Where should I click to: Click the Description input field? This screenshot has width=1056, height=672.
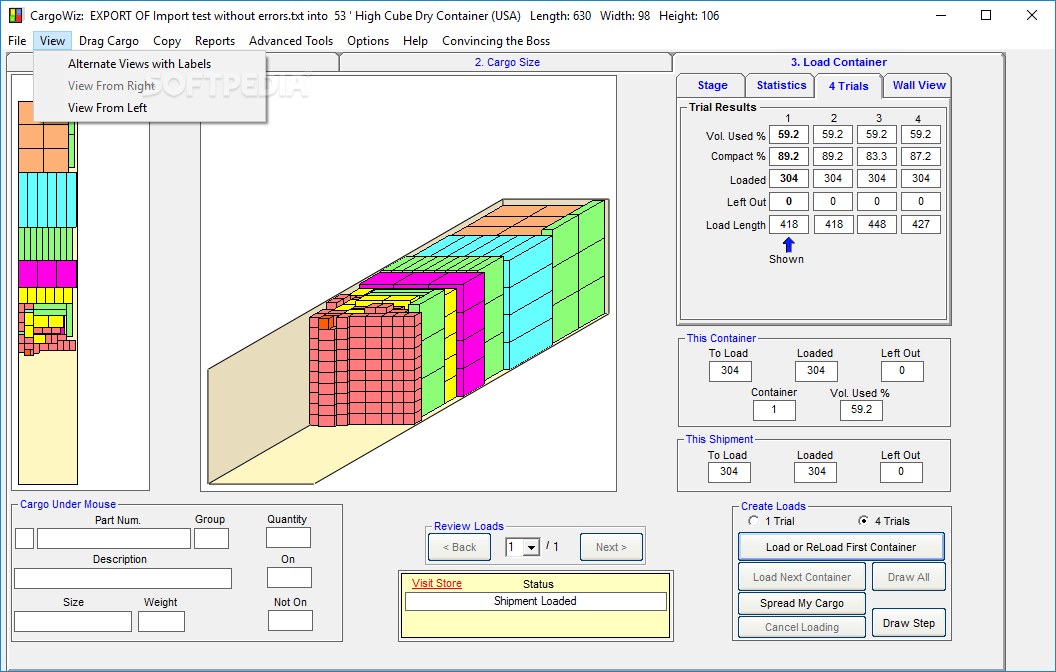[x=123, y=578]
